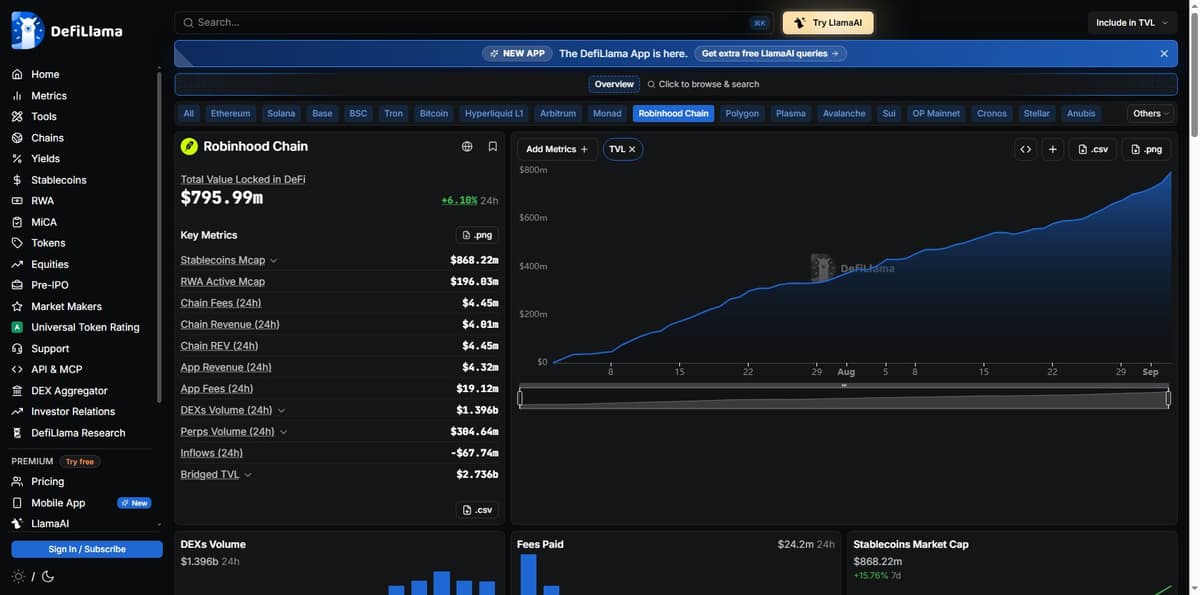
Task: Open Include in TVL dropdown
Action: pyautogui.click(x=1132, y=22)
